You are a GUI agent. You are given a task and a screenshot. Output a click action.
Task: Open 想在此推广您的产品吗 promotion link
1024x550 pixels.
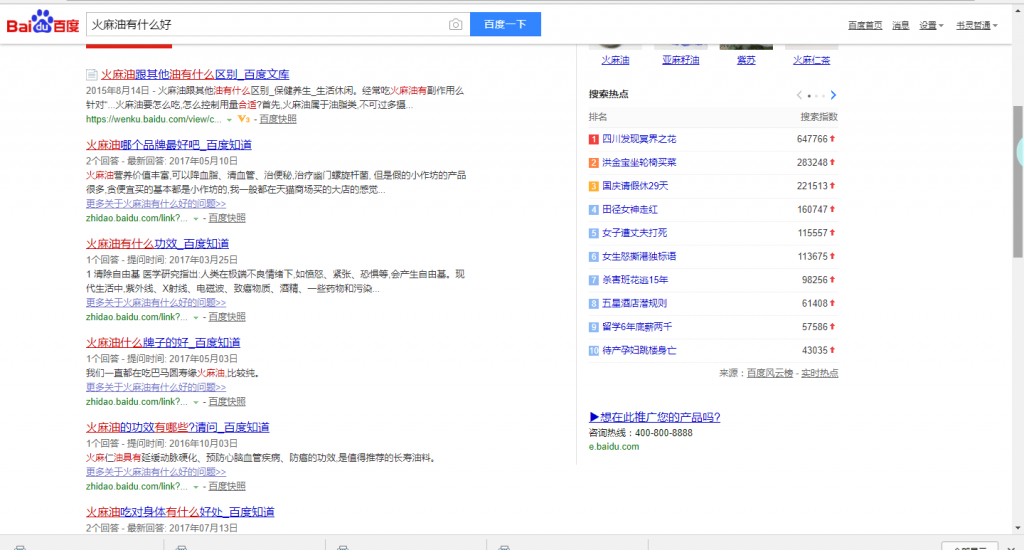654,417
